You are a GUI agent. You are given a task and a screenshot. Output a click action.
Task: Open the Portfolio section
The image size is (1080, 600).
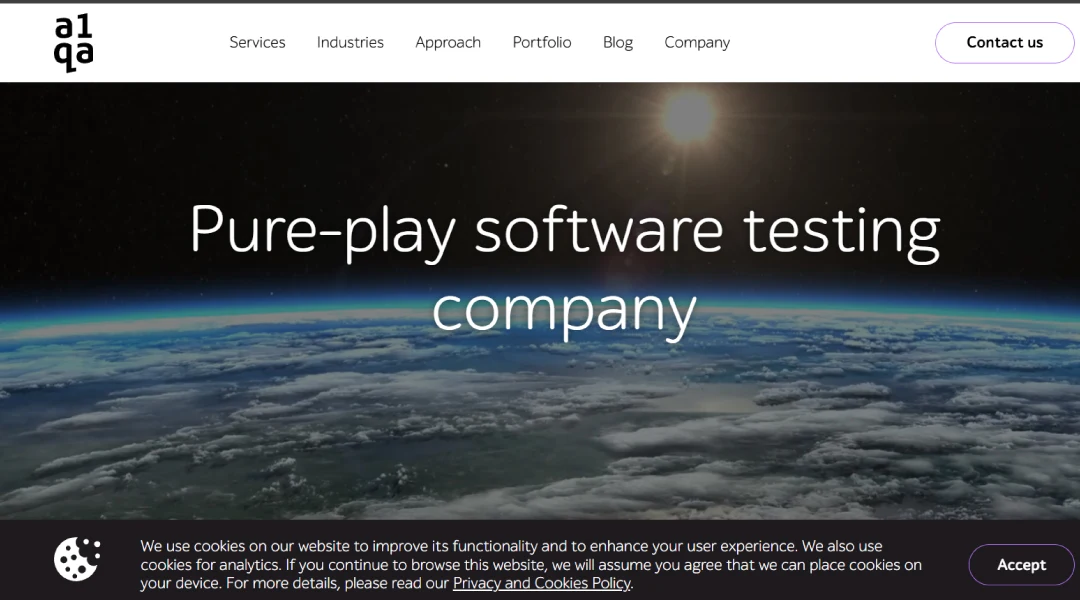coord(542,42)
